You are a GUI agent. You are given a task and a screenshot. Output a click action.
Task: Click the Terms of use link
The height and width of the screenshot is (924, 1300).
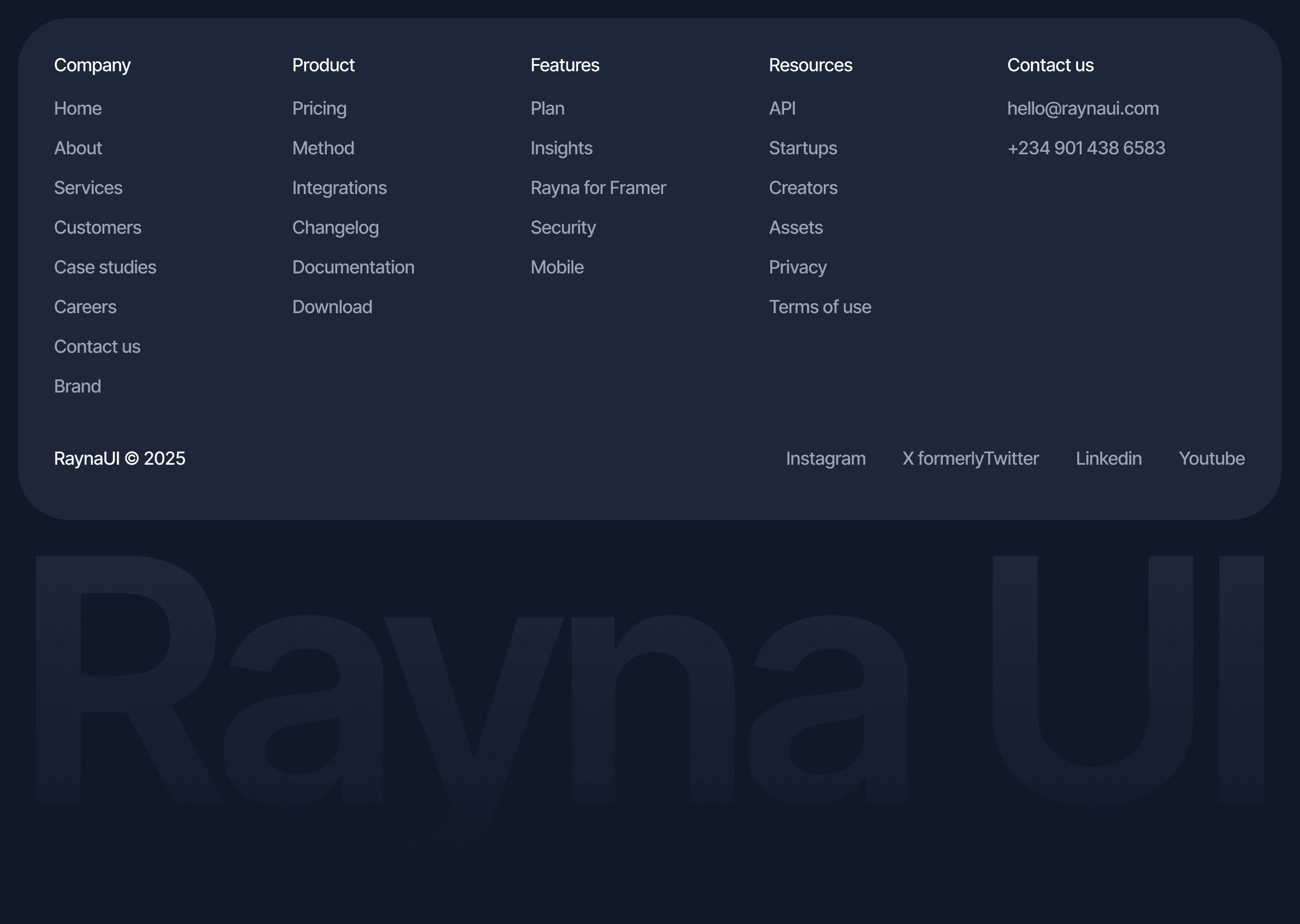[x=820, y=307]
